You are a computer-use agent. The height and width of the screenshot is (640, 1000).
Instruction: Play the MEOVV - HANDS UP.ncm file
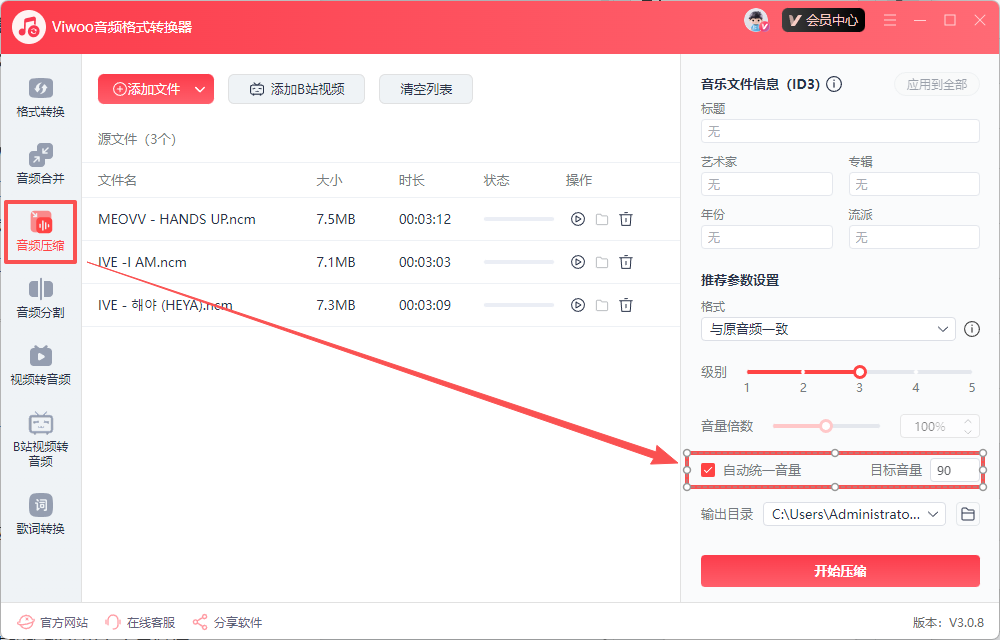577,219
